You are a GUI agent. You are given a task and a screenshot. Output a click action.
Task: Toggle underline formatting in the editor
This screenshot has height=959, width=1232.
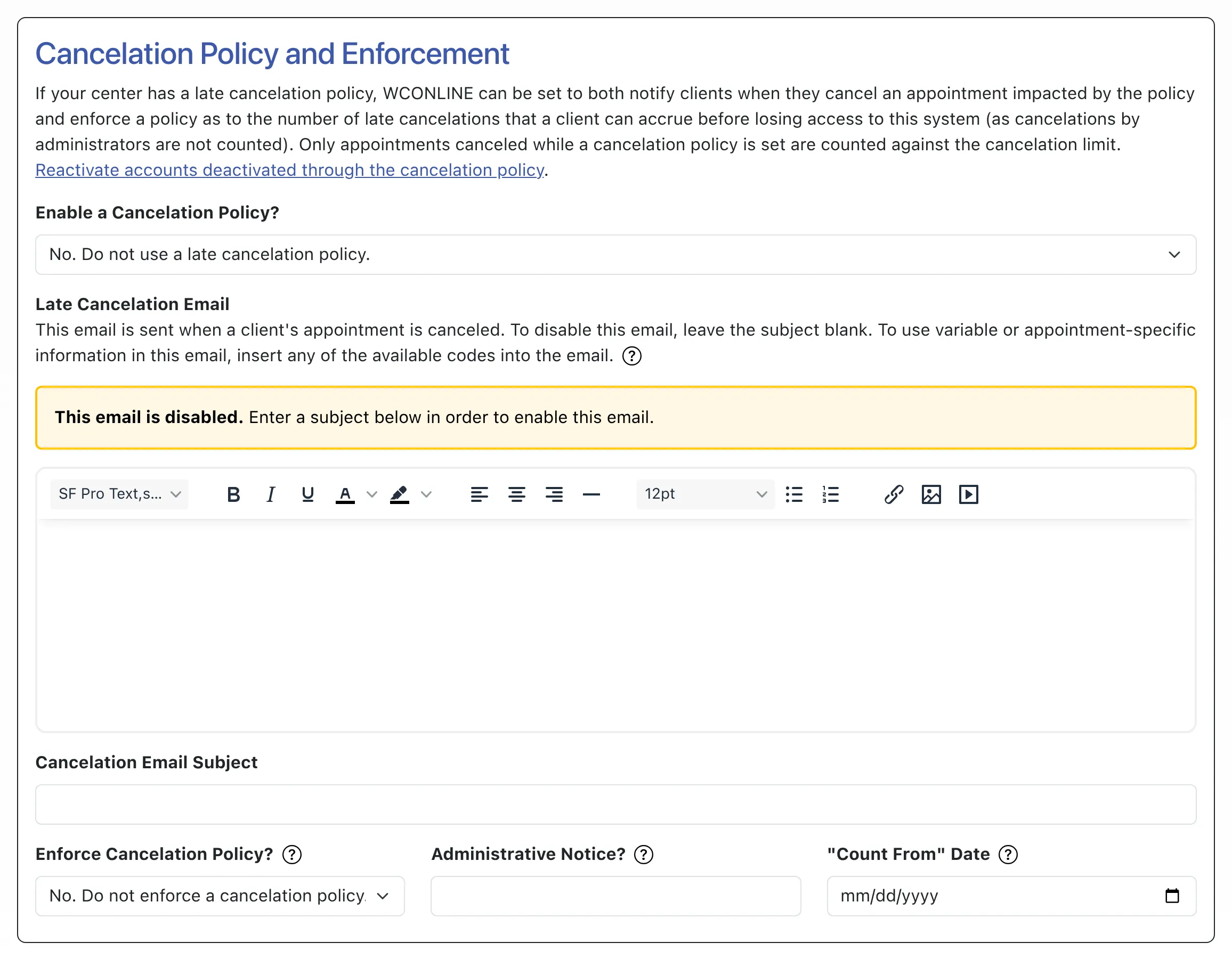coord(307,494)
